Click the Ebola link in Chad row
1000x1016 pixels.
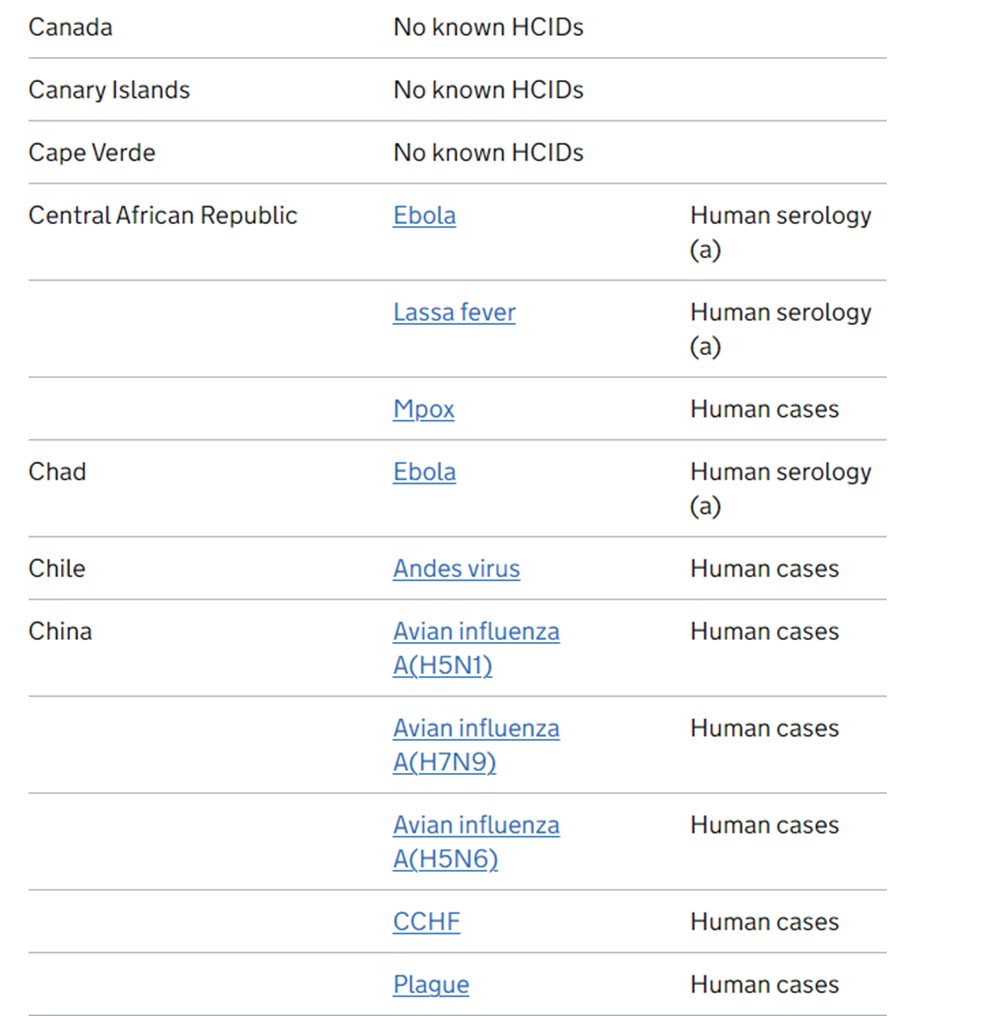[x=424, y=472]
